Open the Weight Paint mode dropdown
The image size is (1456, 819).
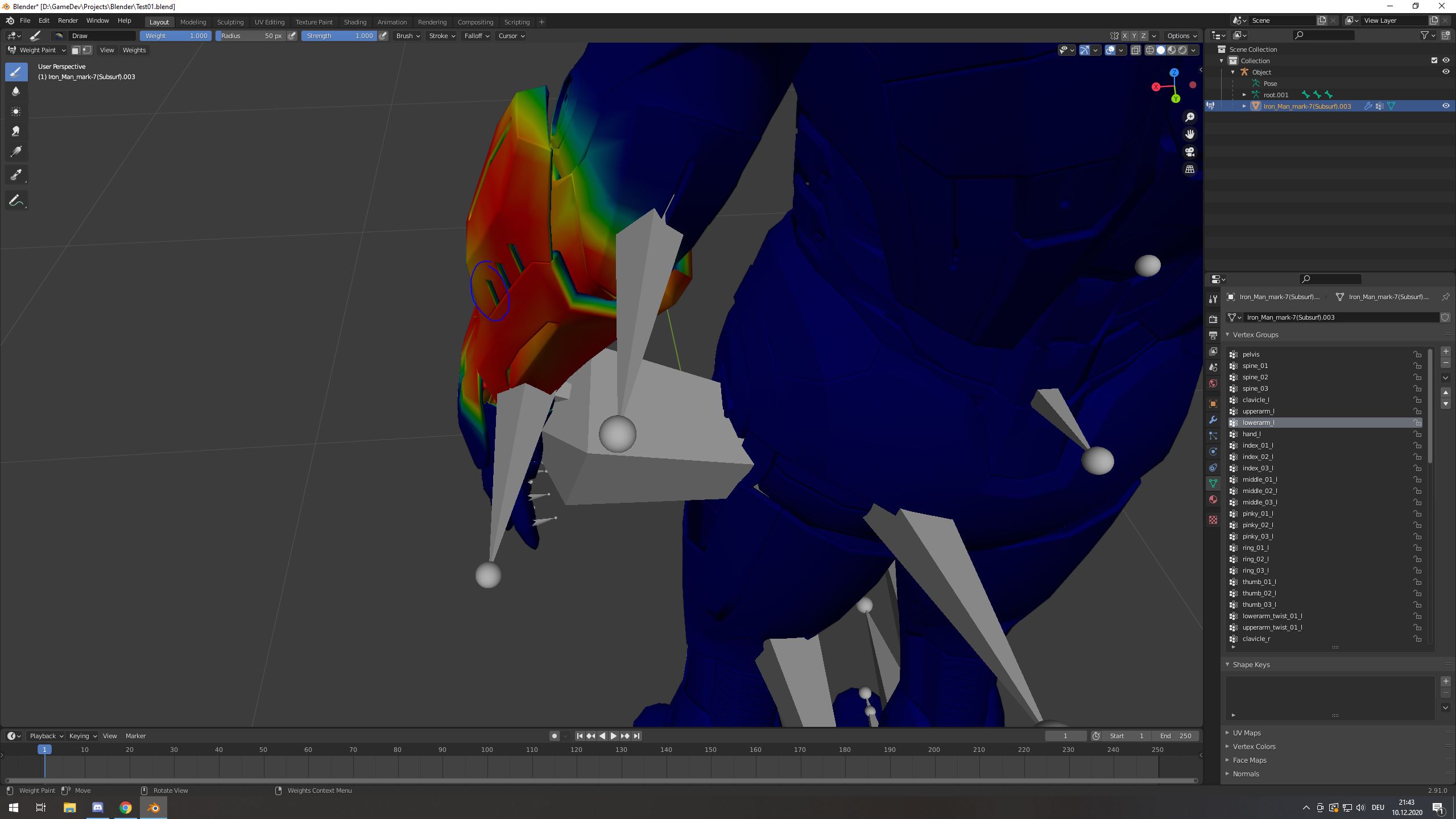click(x=36, y=50)
